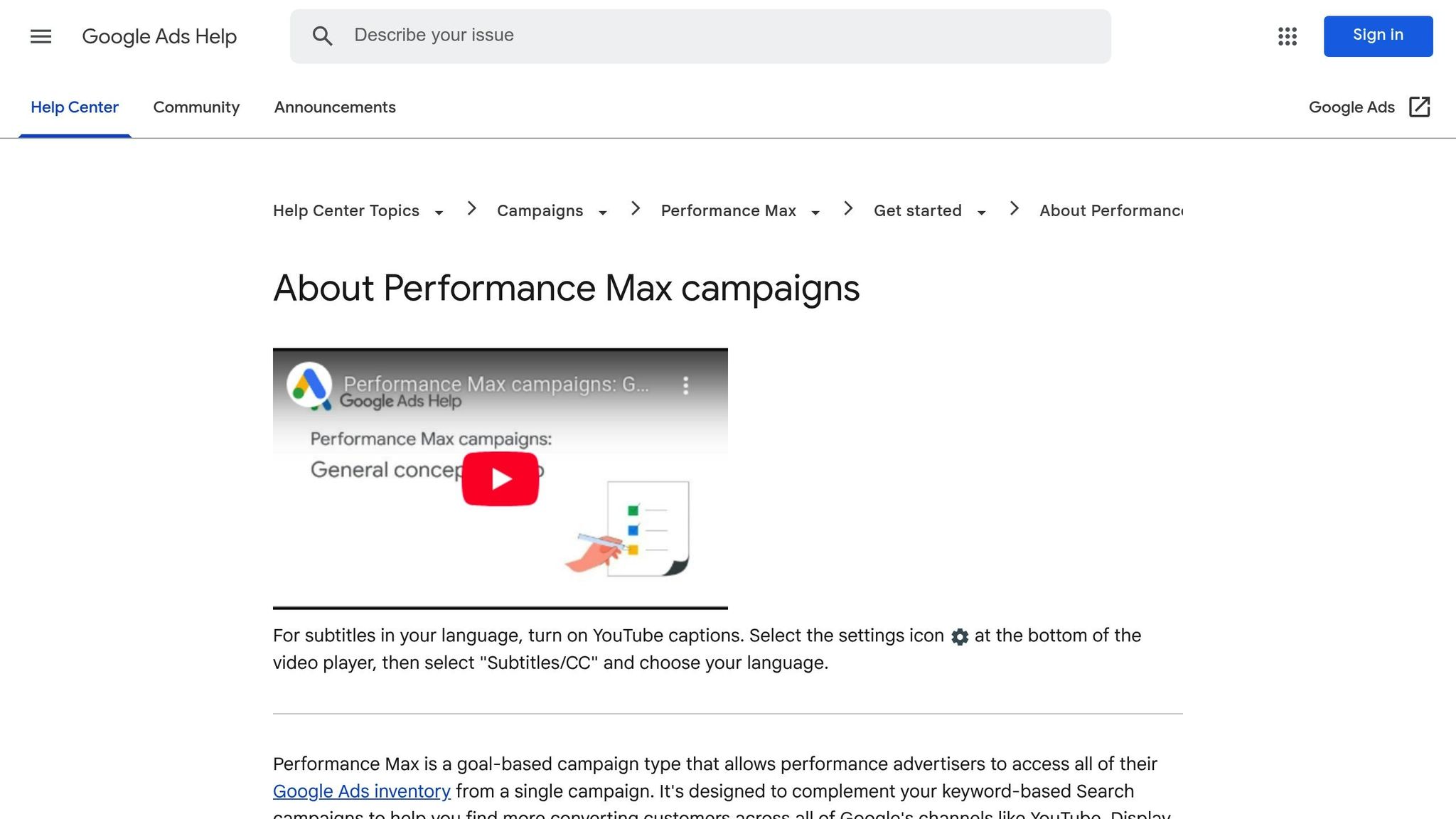This screenshot has width=1456, height=819.
Task: Open Google Ads via the external link icon
Action: tap(1419, 107)
